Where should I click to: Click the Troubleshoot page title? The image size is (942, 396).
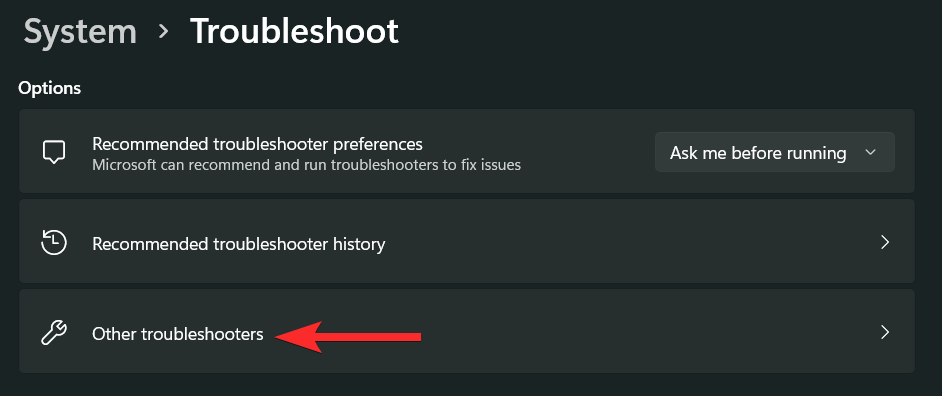coord(294,31)
